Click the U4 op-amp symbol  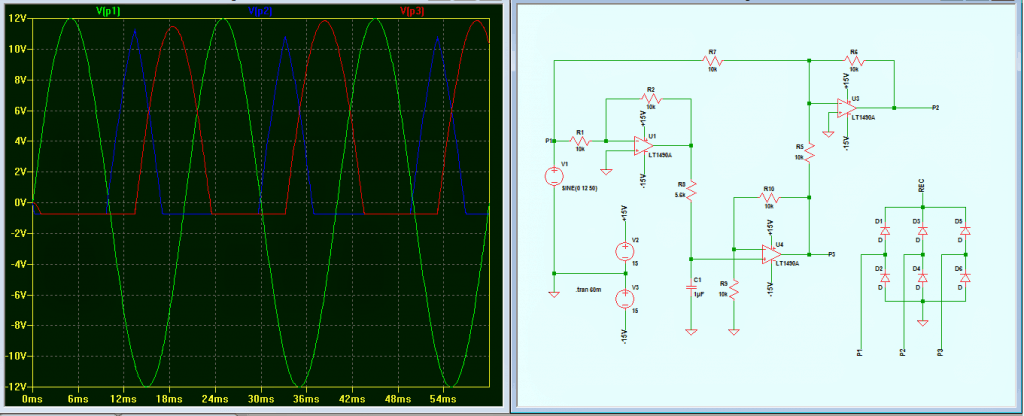coord(766,255)
